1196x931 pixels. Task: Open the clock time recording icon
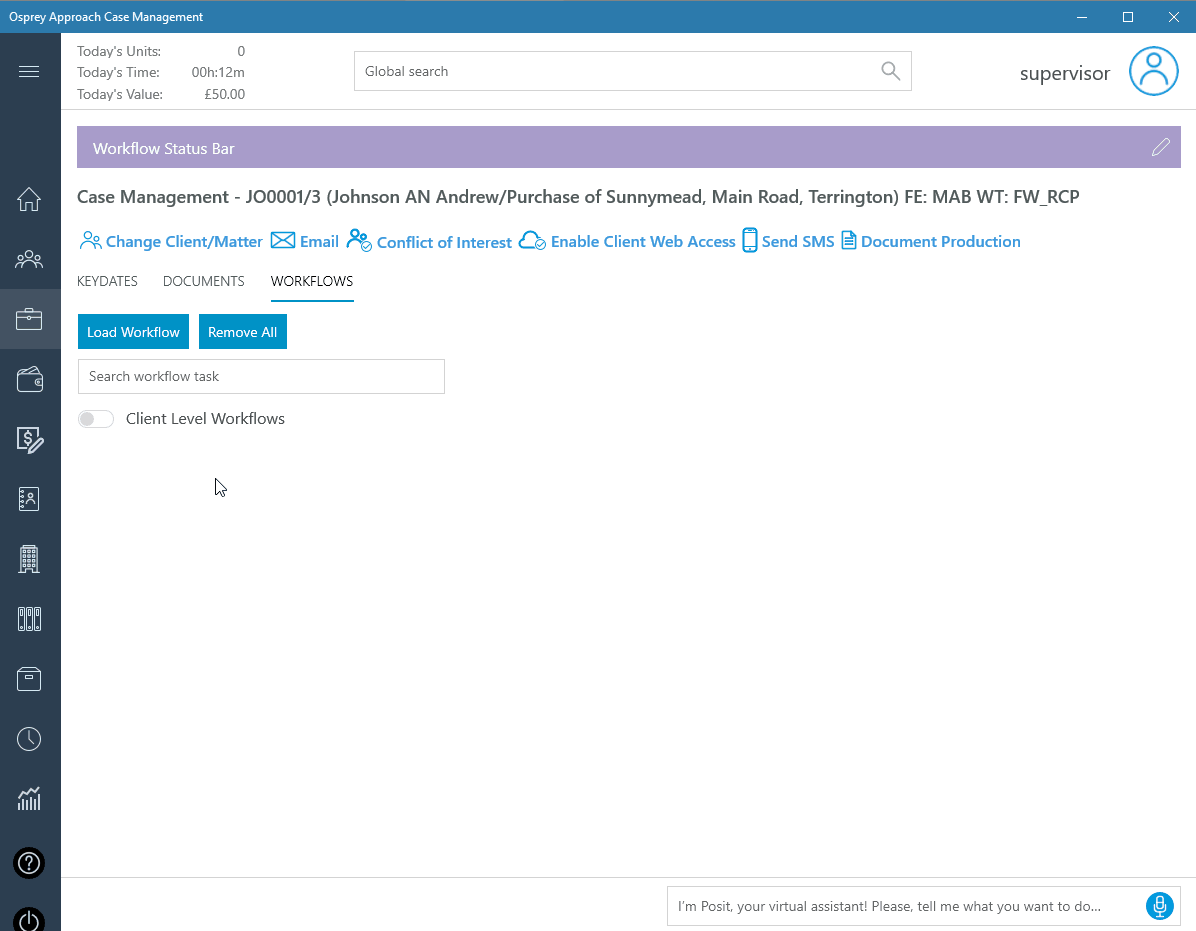[29, 738]
